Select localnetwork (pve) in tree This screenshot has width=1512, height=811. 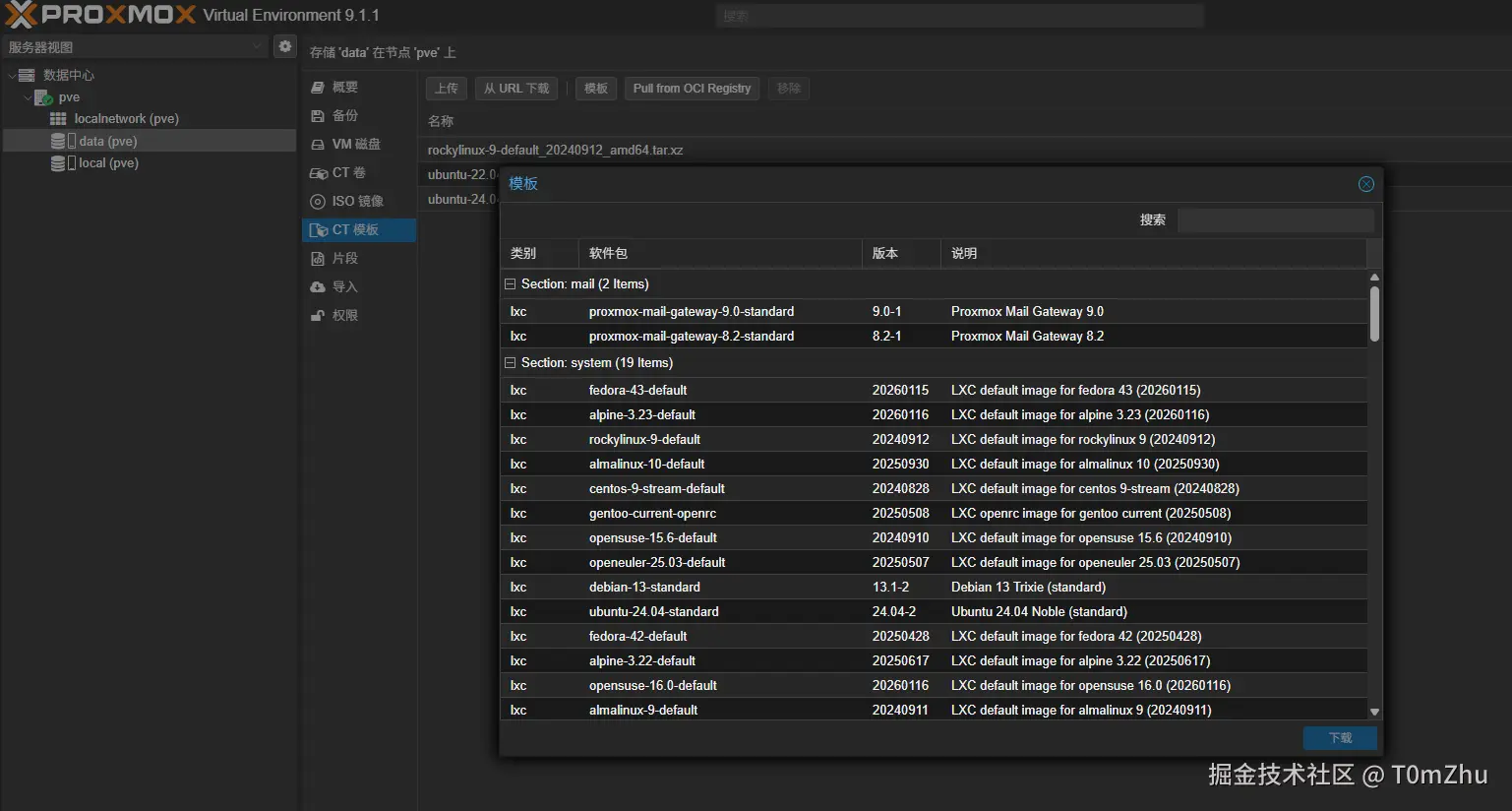149,118
